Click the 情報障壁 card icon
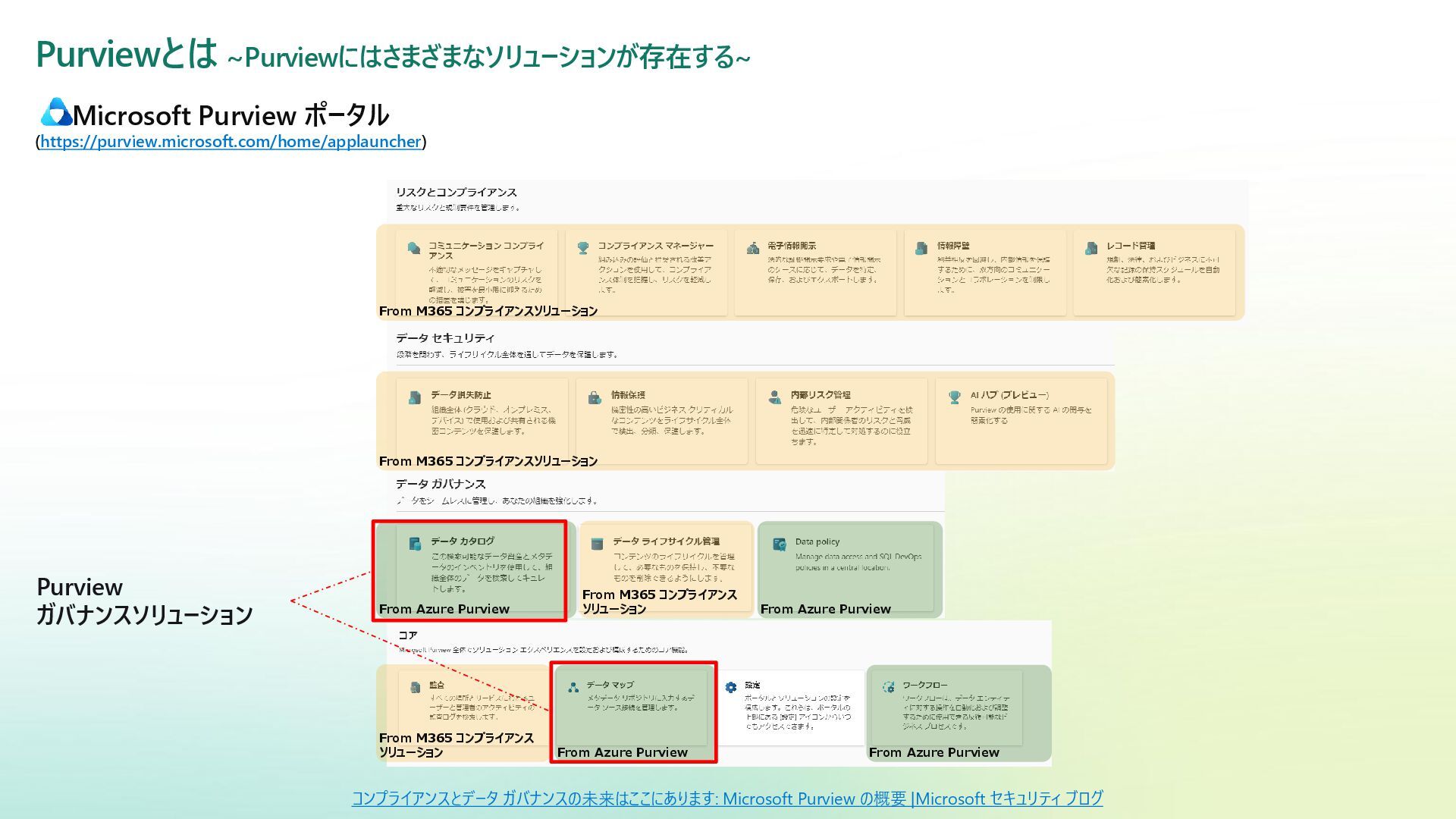 tap(921, 248)
